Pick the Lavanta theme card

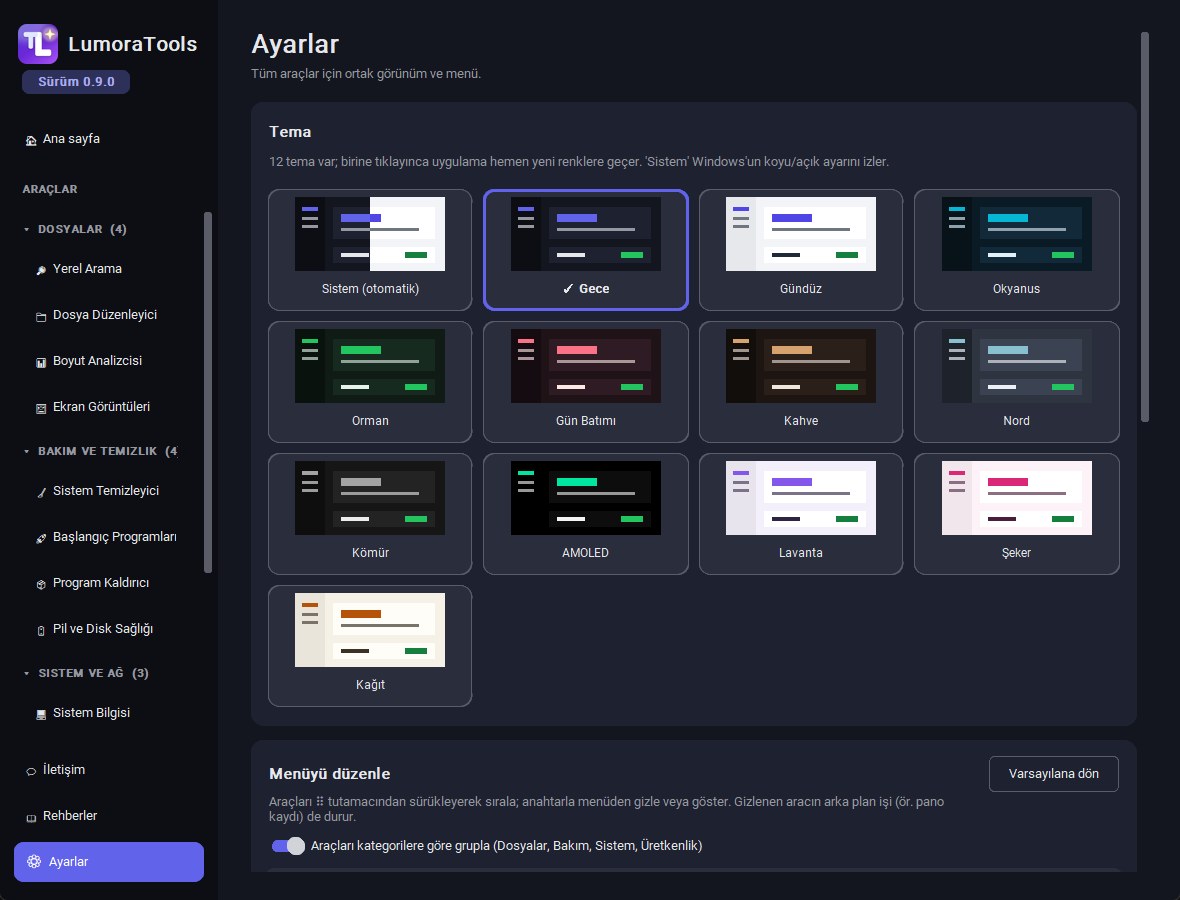click(x=801, y=514)
